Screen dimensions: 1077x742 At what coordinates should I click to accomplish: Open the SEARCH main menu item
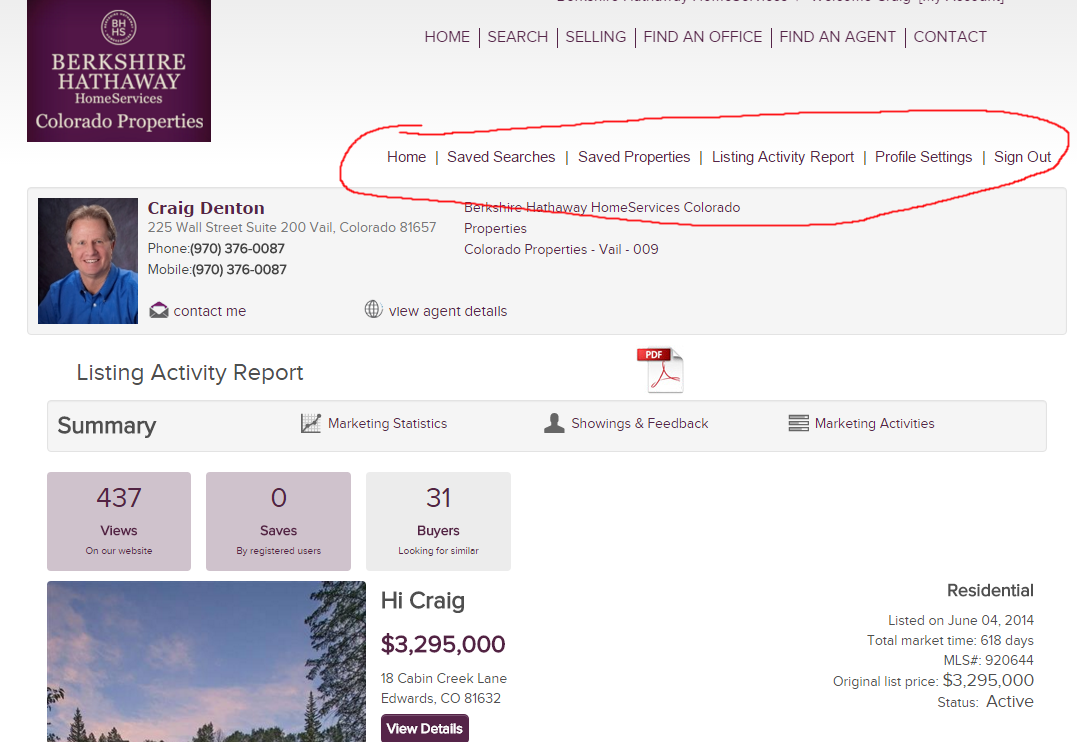pos(518,37)
